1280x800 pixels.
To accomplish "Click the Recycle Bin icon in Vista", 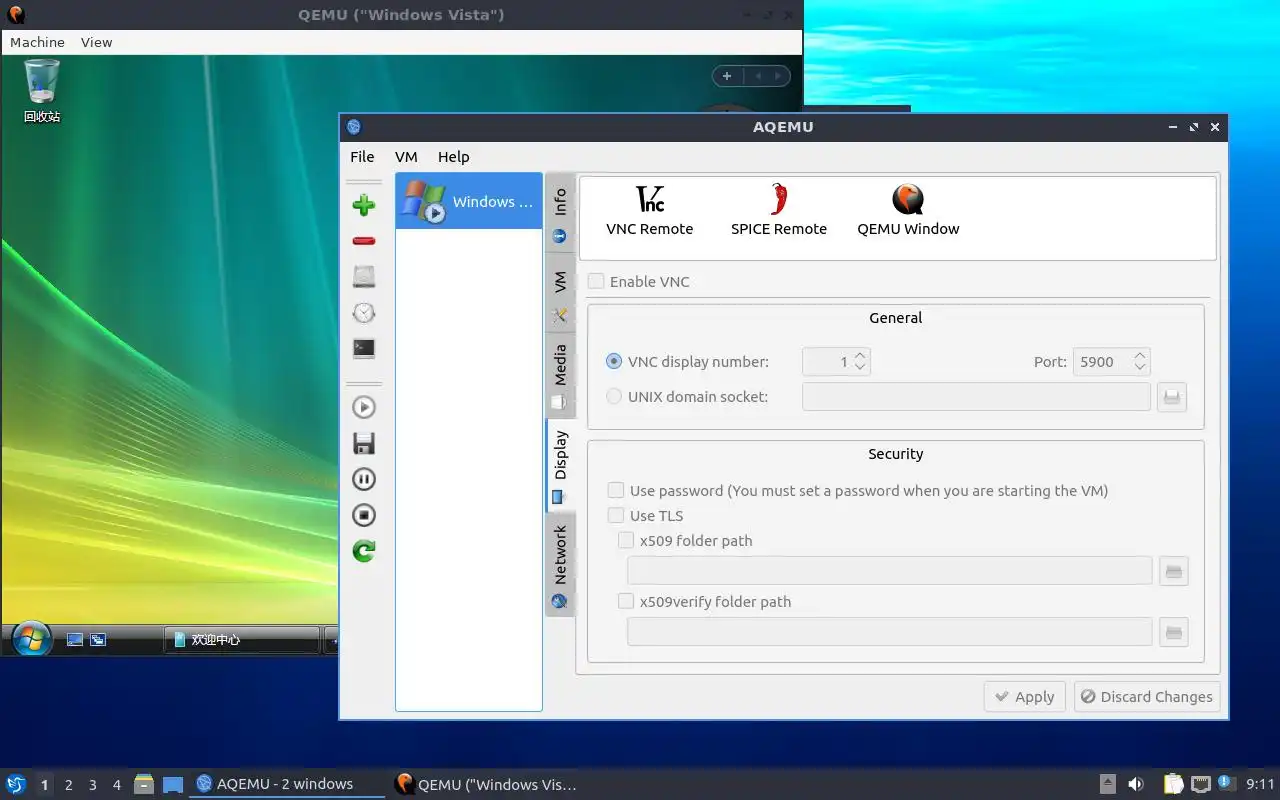I will pos(42,90).
